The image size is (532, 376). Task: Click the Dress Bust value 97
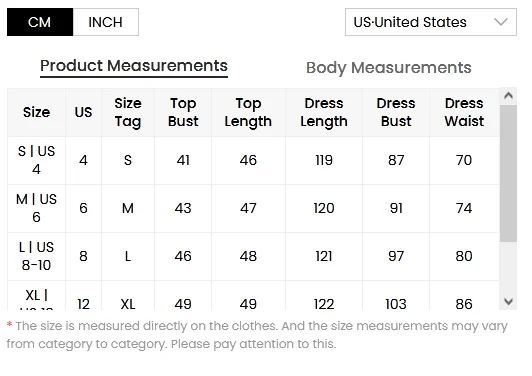click(x=396, y=256)
